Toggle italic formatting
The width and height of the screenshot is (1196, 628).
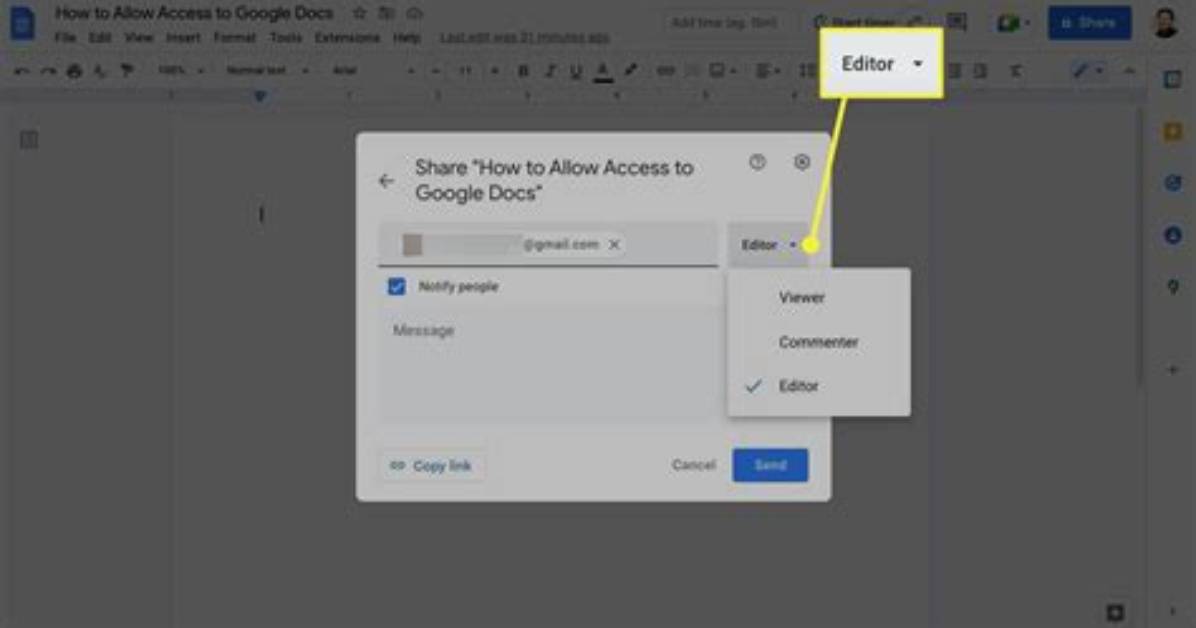pos(549,71)
